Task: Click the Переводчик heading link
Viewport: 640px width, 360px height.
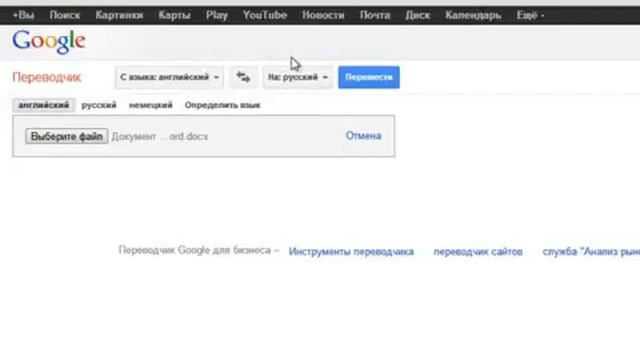Action: (47, 77)
